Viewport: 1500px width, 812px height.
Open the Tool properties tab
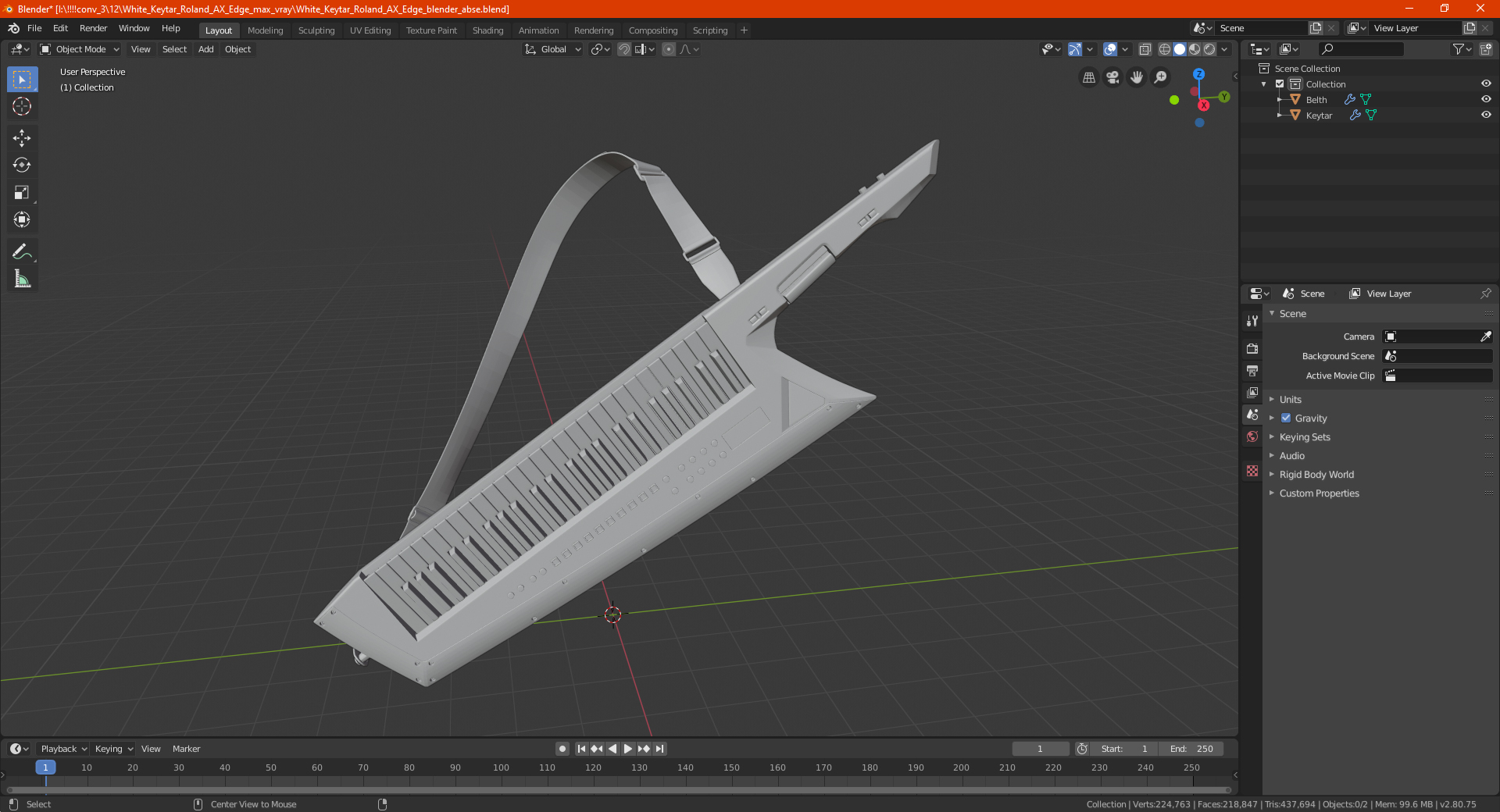1252,321
